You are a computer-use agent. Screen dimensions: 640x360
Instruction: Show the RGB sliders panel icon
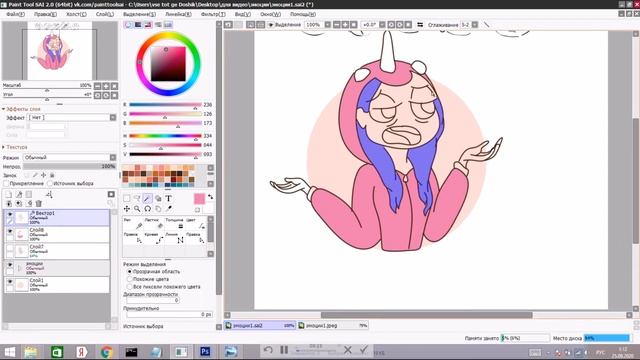138,25
